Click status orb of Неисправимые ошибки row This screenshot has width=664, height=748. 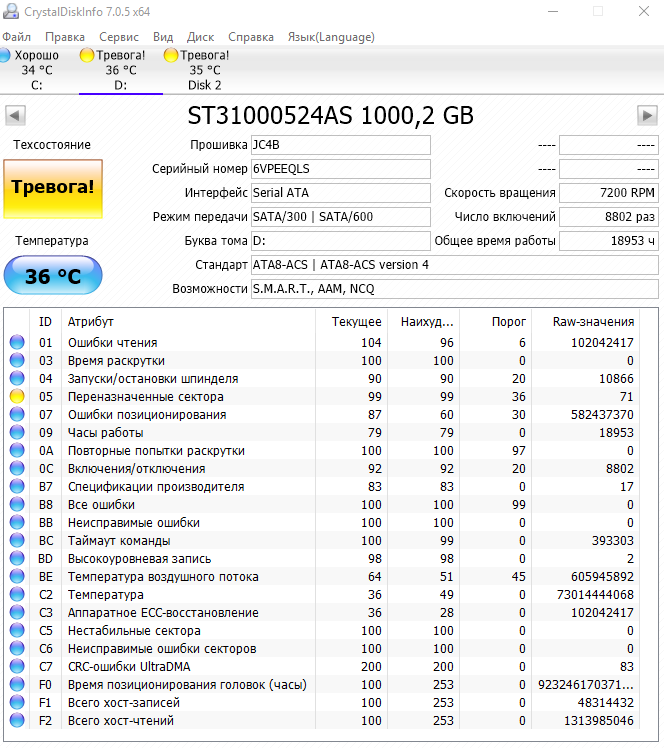coord(17,522)
